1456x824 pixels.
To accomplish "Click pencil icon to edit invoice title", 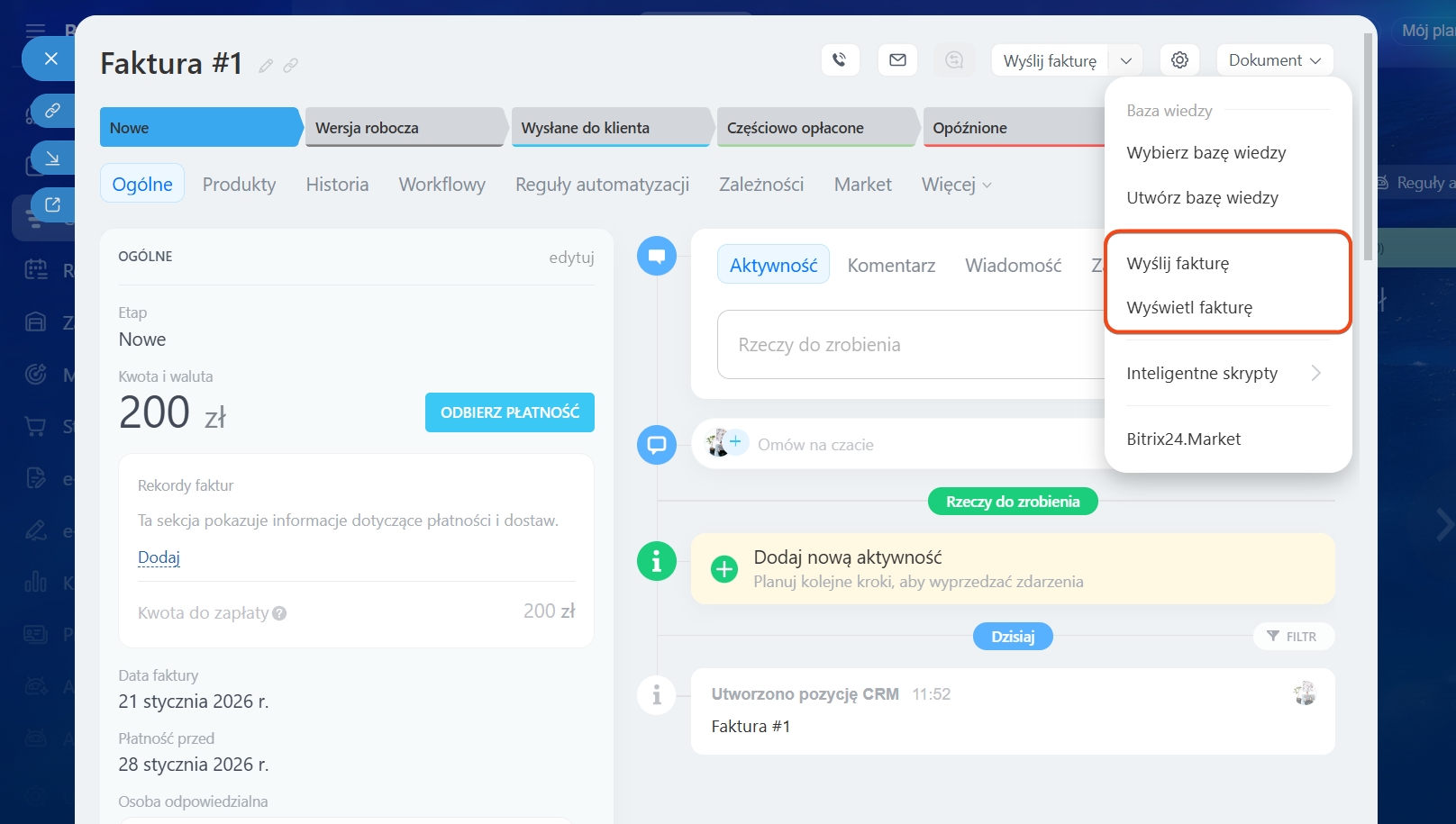I will pyautogui.click(x=266, y=66).
